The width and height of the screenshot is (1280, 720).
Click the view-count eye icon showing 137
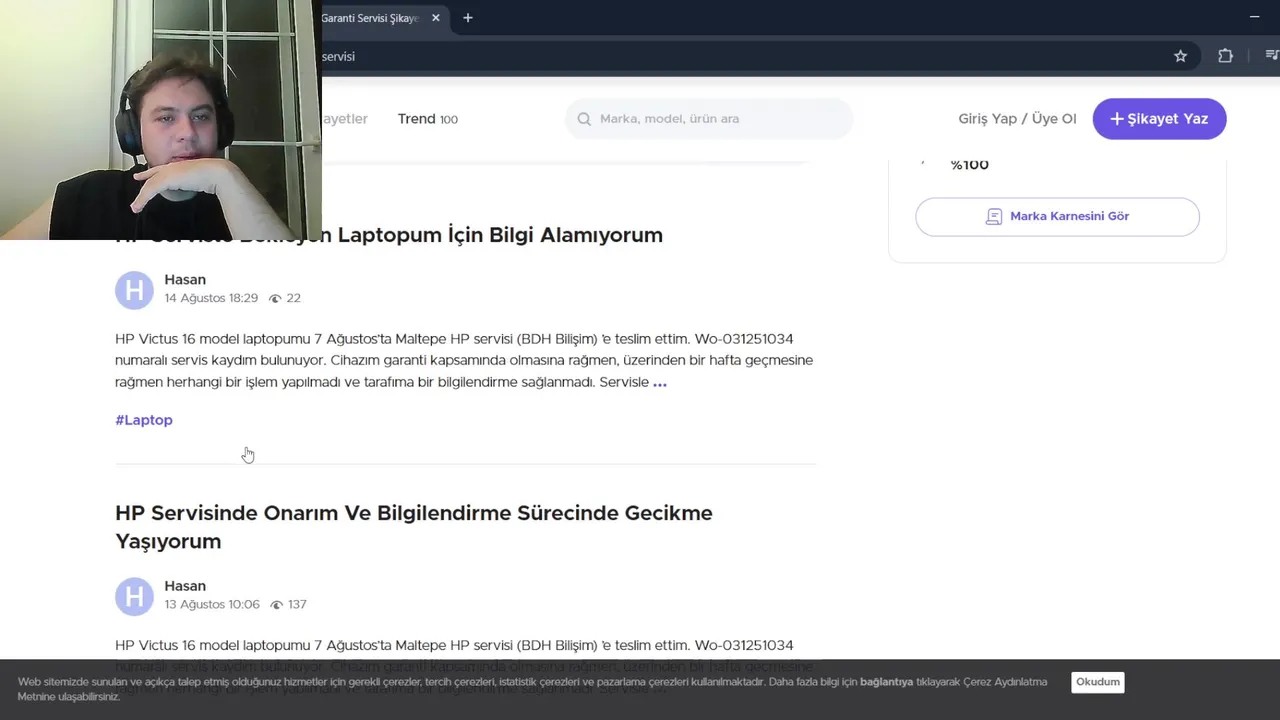tap(275, 604)
